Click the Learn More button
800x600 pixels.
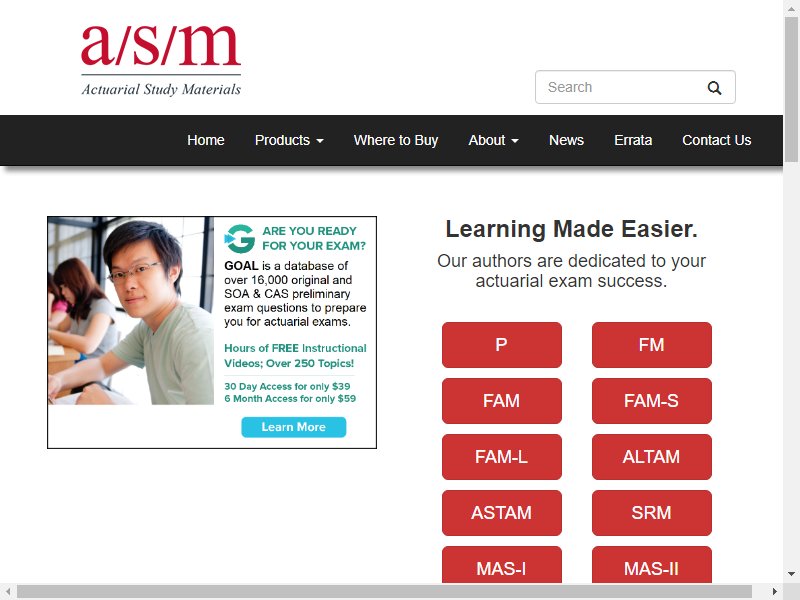tap(293, 427)
